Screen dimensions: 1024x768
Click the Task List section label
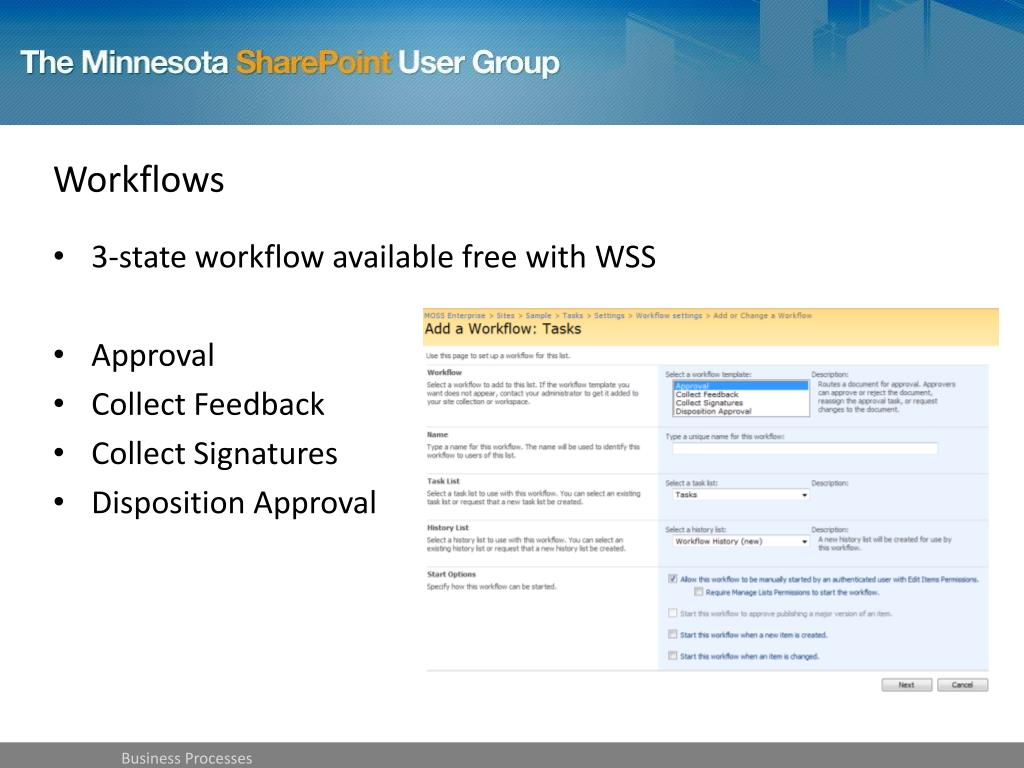(443, 481)
